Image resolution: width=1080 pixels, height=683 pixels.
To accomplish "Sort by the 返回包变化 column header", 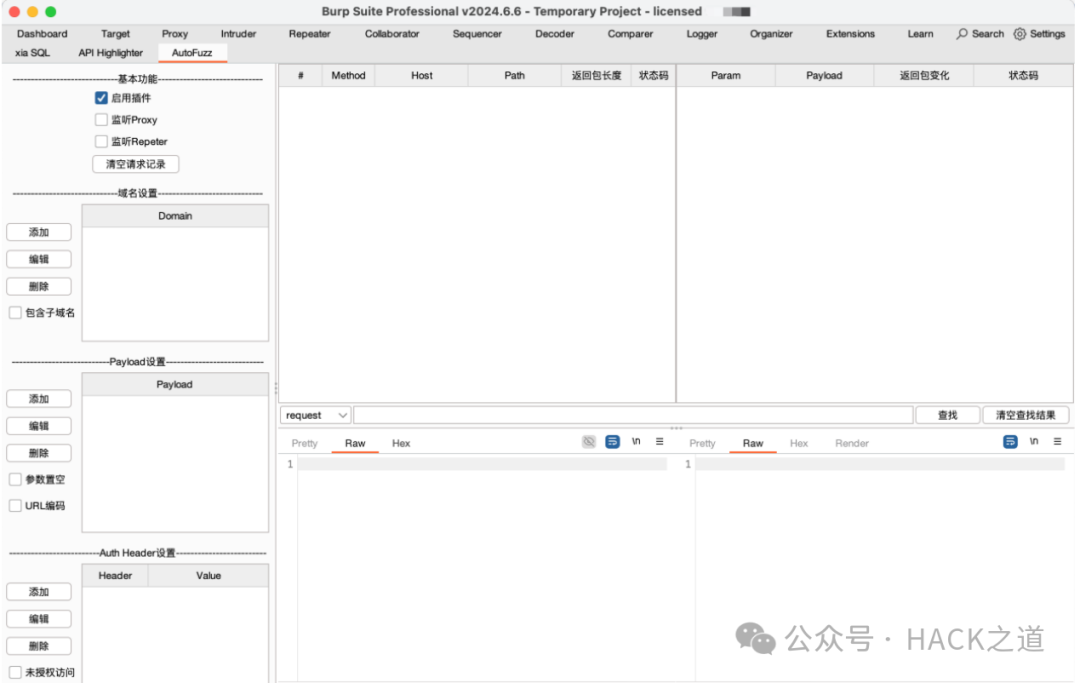I will (924, 76).
